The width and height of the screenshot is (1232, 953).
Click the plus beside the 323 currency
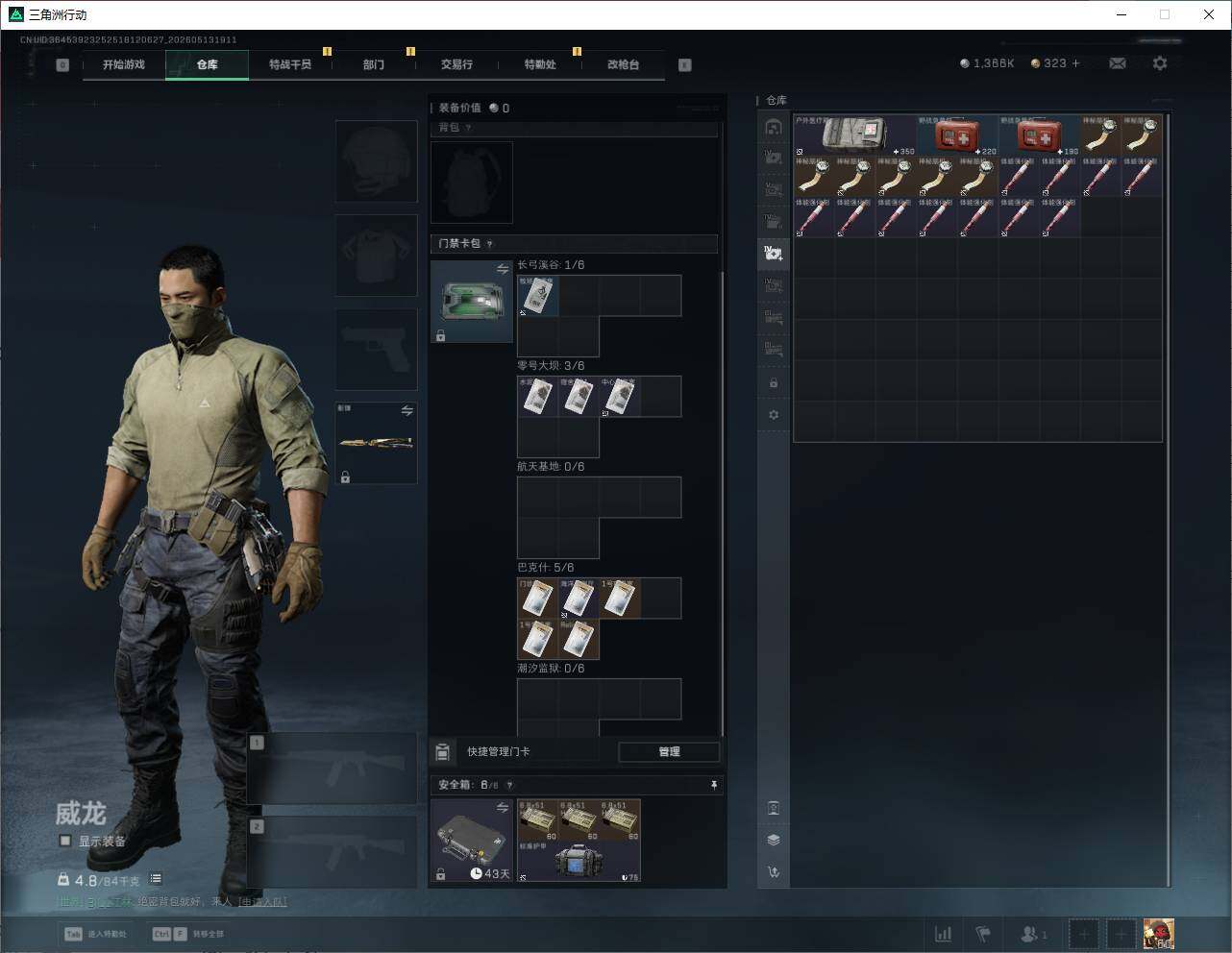[x=1076, y=63]
